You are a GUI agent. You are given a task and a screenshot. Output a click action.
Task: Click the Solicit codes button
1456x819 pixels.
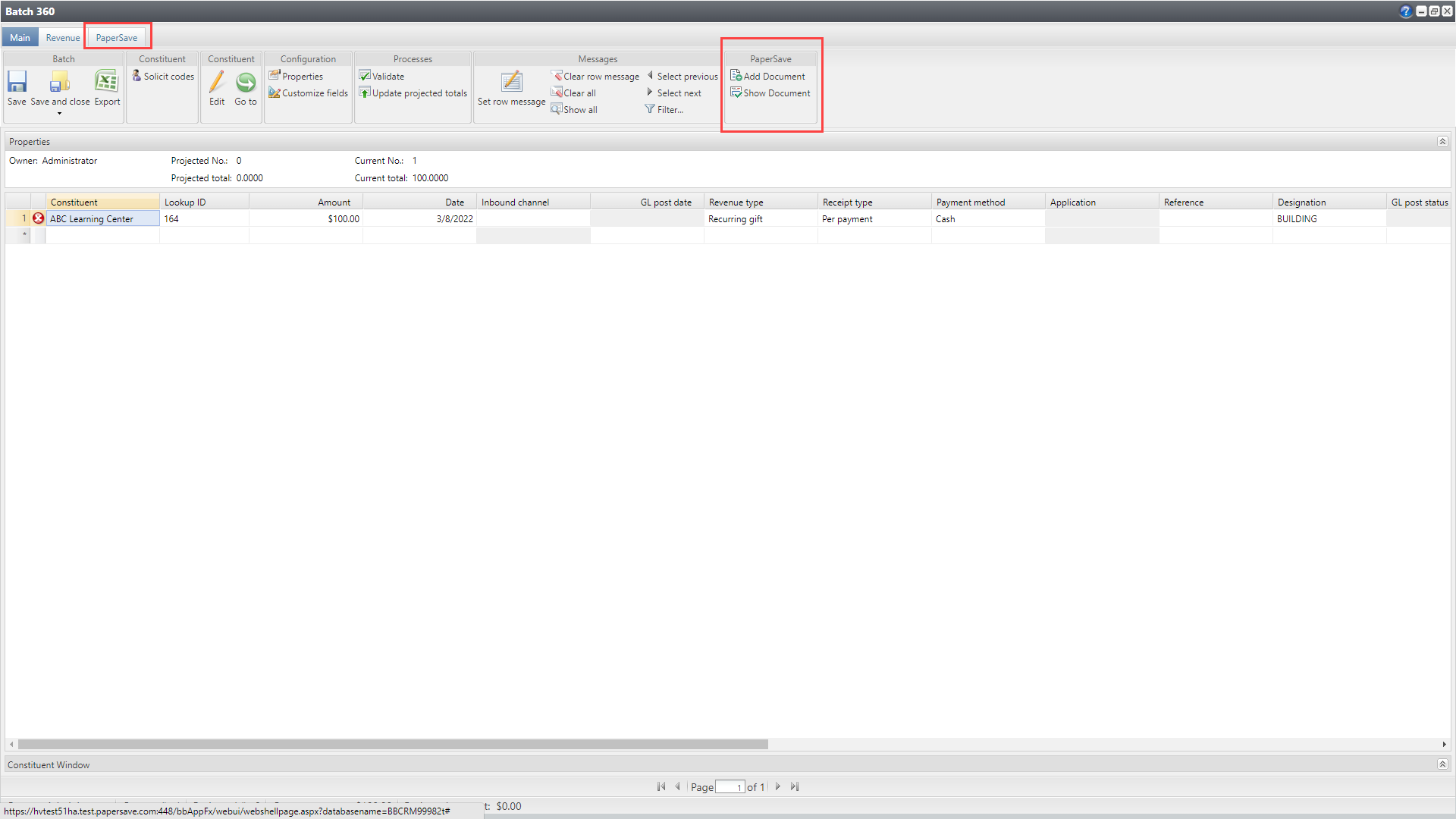pos(163,77)
